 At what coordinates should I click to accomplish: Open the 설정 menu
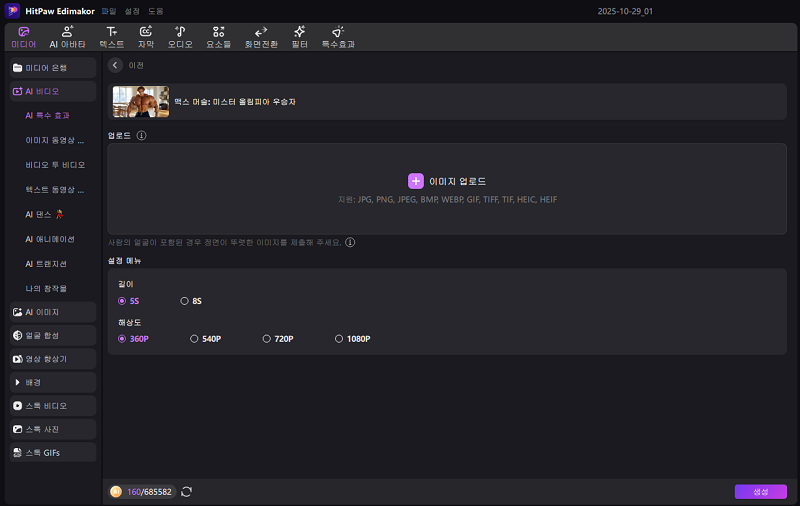pyautogui.click(x=132, y=11)
